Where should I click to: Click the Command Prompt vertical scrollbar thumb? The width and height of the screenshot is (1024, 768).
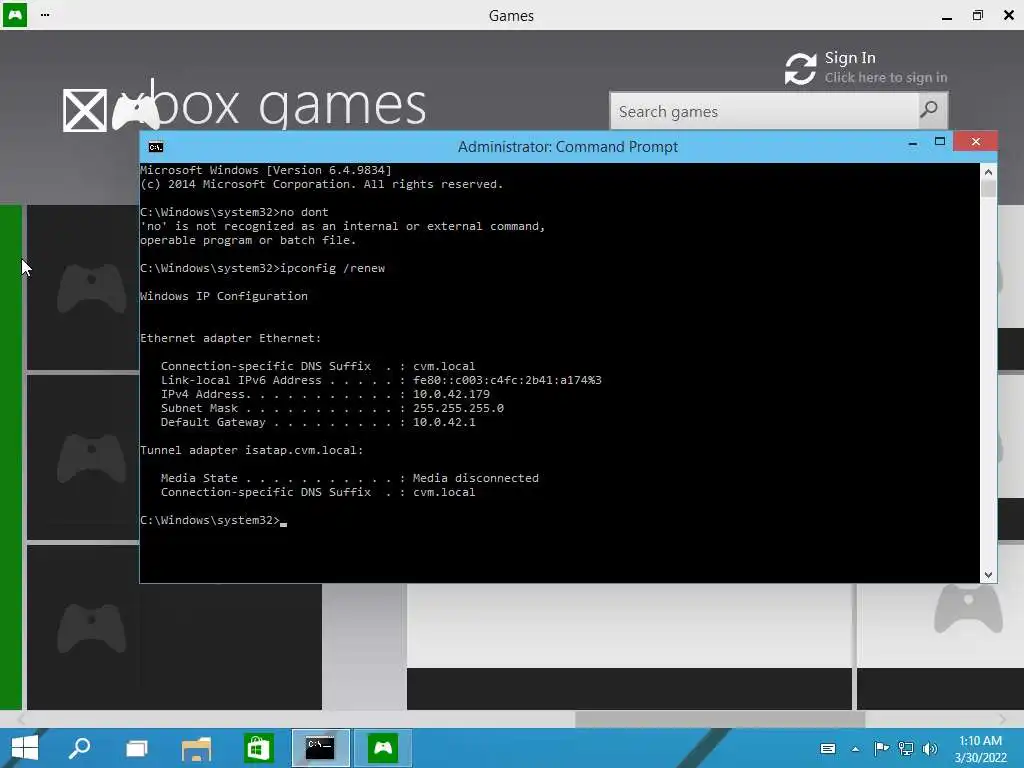(988, 189)
